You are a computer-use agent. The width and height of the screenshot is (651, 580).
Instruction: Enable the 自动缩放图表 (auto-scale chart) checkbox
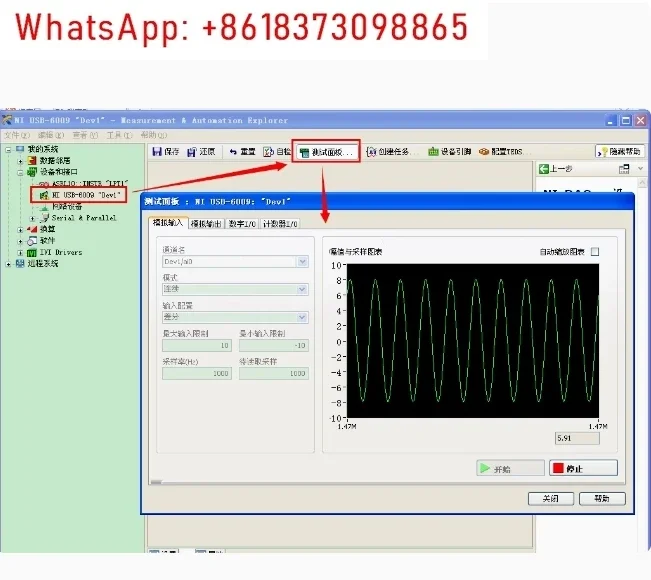(595, 252)
